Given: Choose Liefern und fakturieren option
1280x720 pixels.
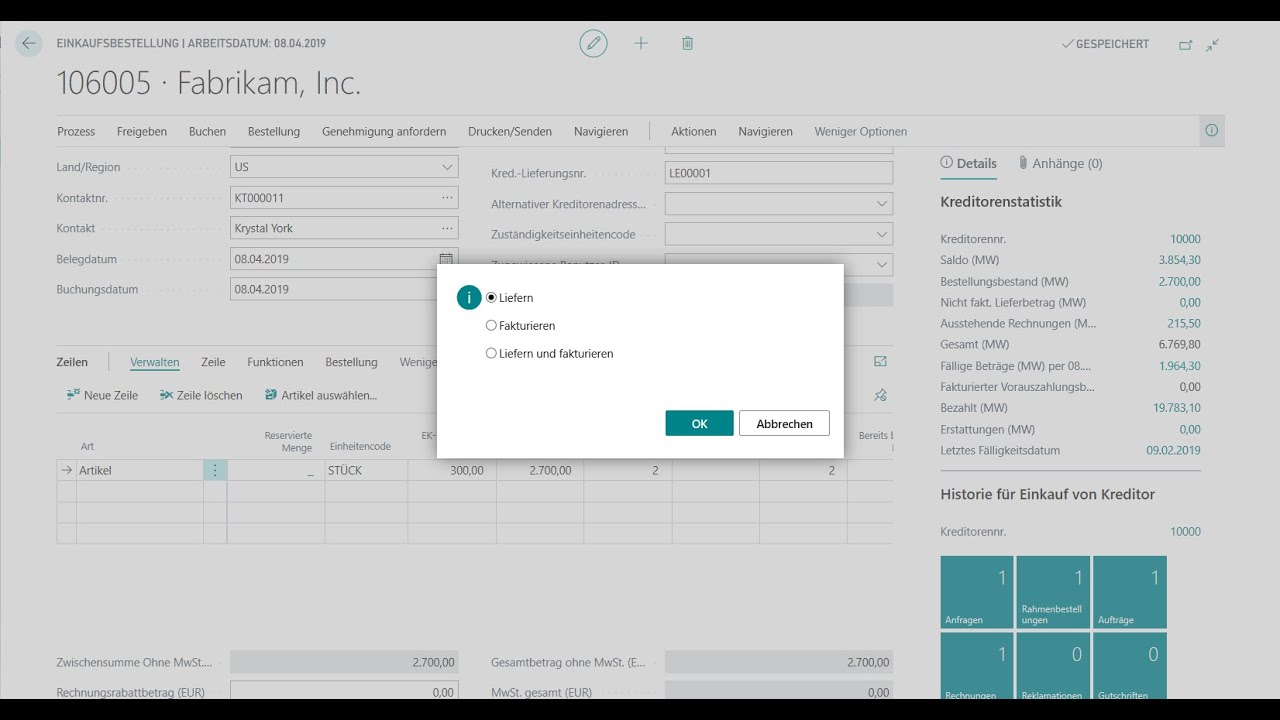Looking at the screenshot, I should coord(491,354).
